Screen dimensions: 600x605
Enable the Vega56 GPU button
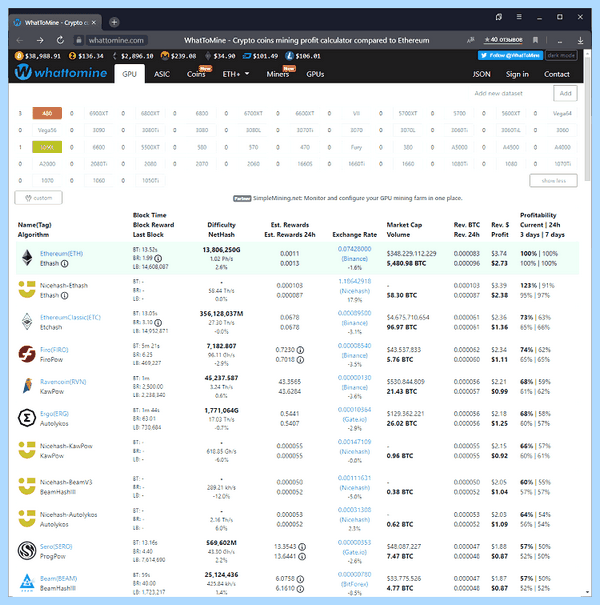pyautogui.click(x=47, y=130)
